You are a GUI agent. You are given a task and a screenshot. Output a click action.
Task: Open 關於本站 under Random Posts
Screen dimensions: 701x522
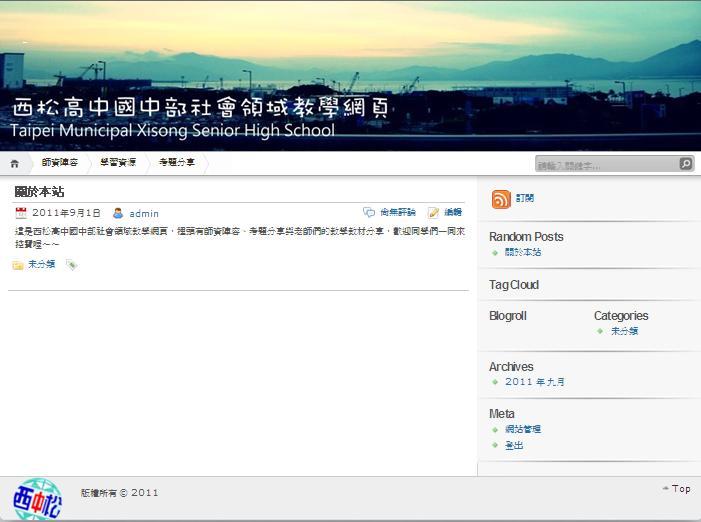(x=523, y=252)
